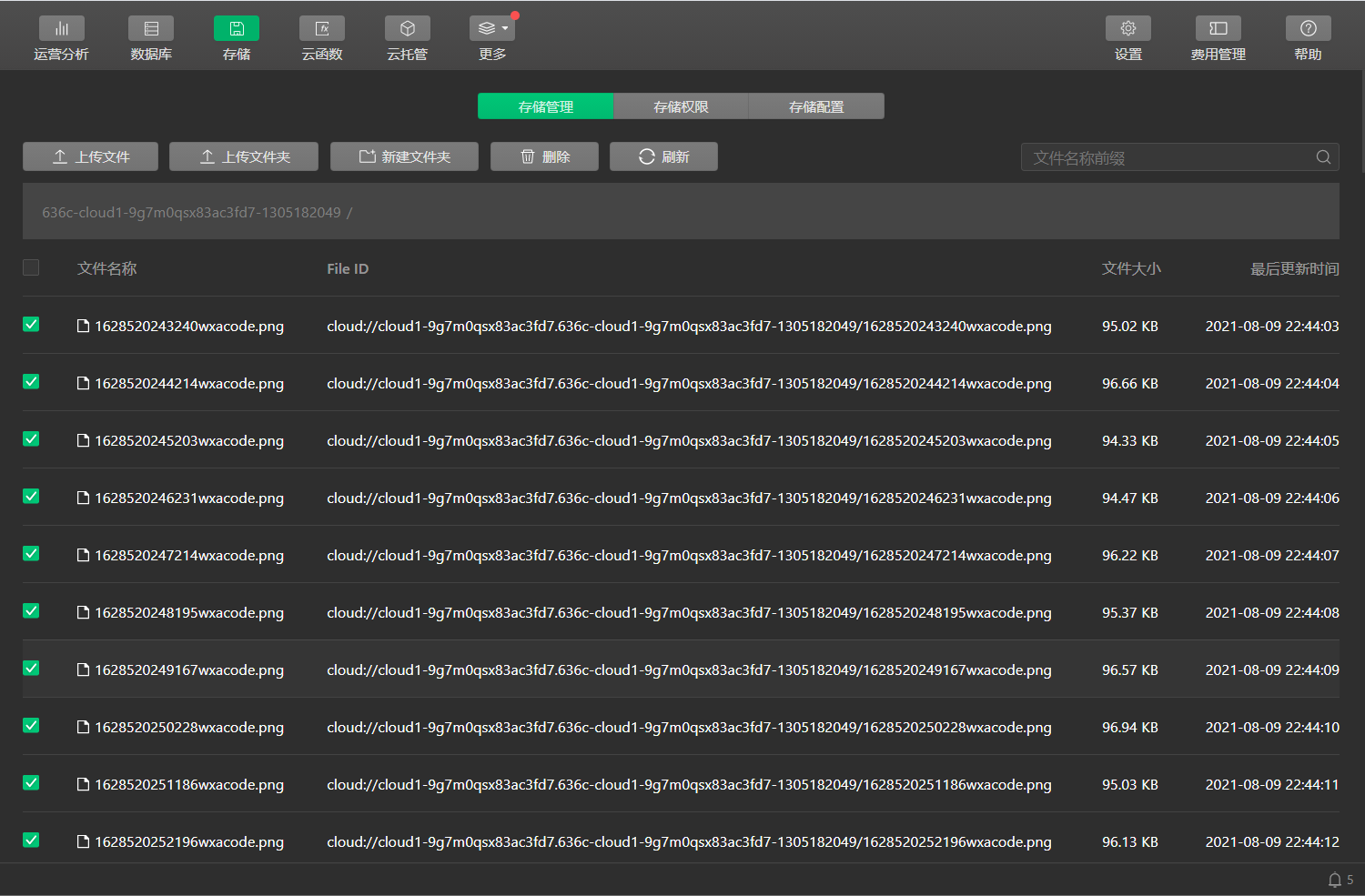This screenshot has height=896, width=1365.
Task: Uncheck the 1628520244214wxacode.png checkbox
Action: (31, 382)
